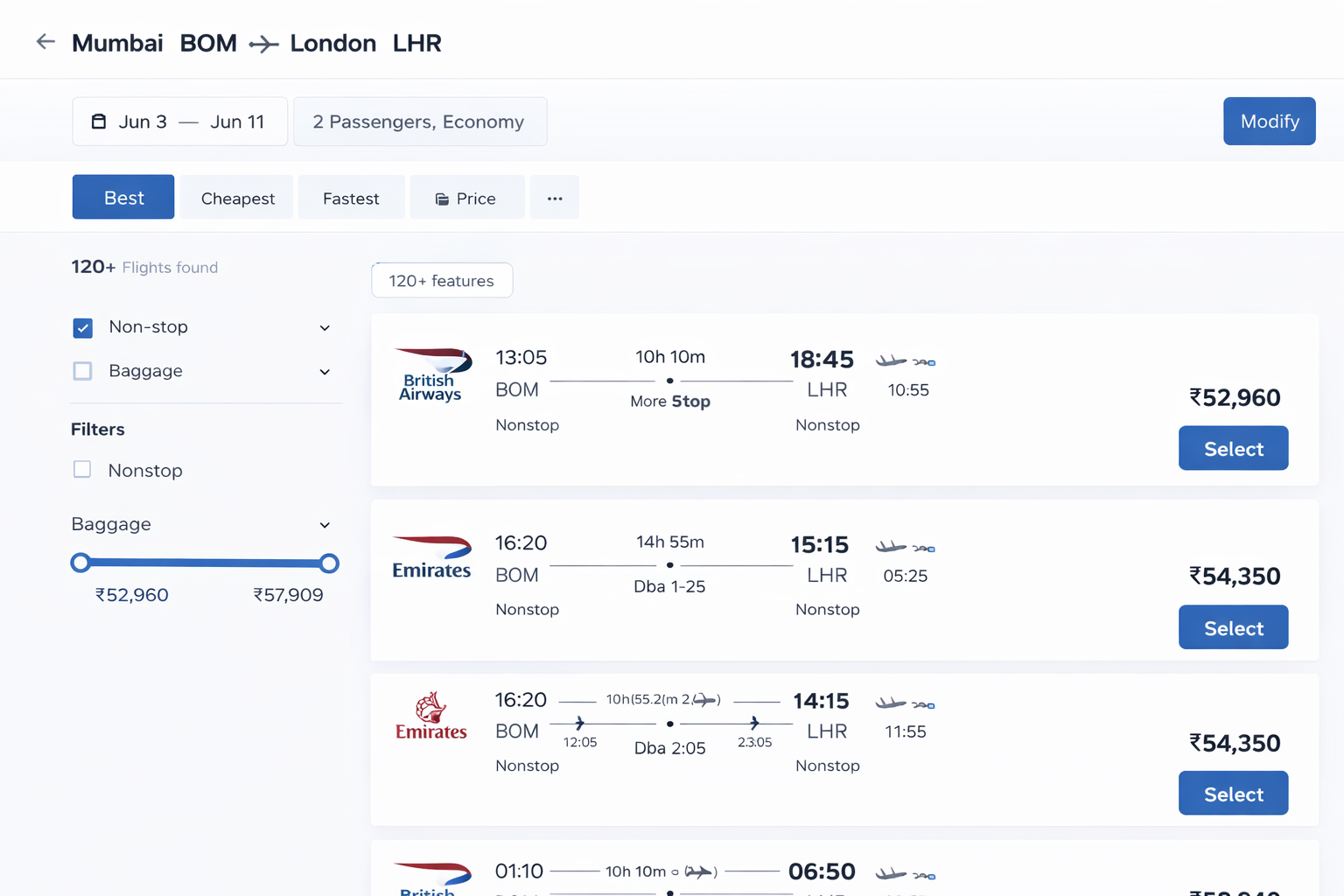Screen dimensions: 1344x896
Task: Select the British Airways logo on the first flight
Action: pyautogui.click(x=432, y=376)
